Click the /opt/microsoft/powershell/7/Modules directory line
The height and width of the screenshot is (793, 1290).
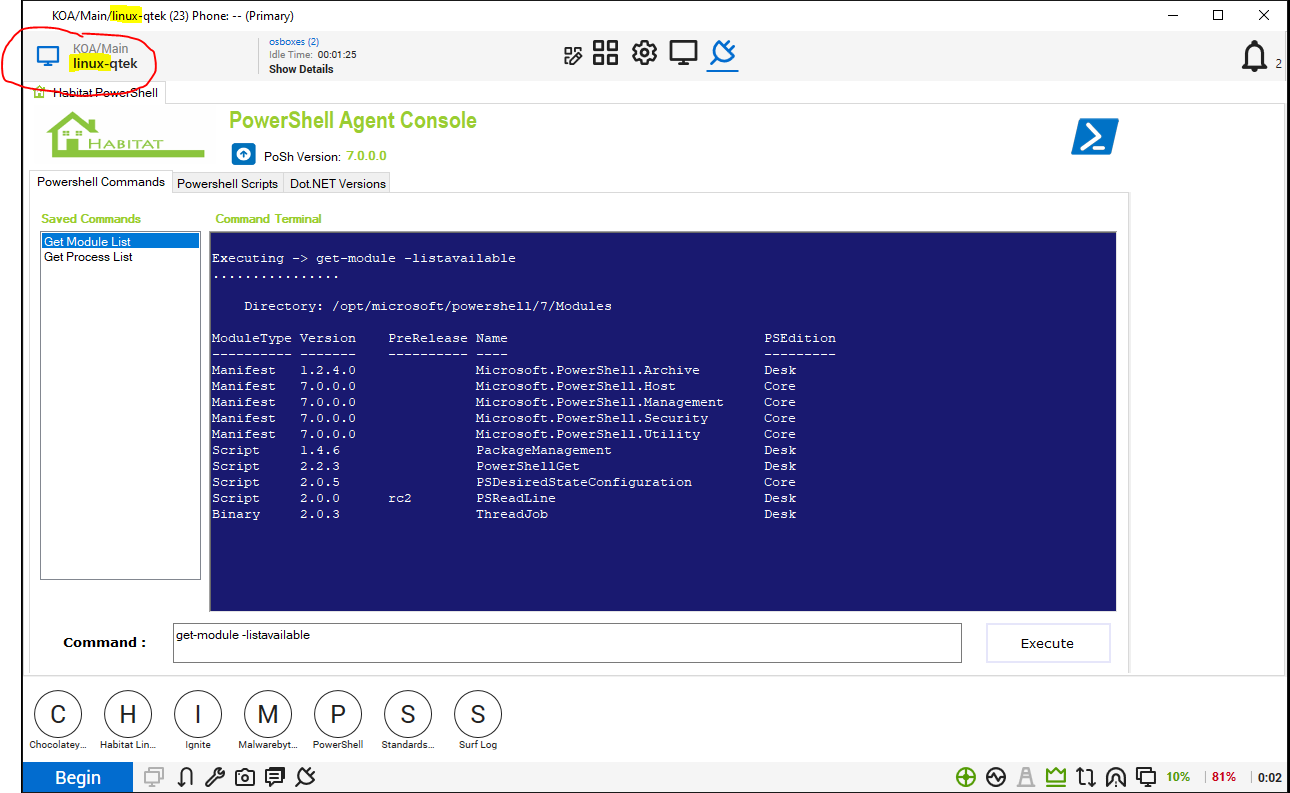point(427,306)
